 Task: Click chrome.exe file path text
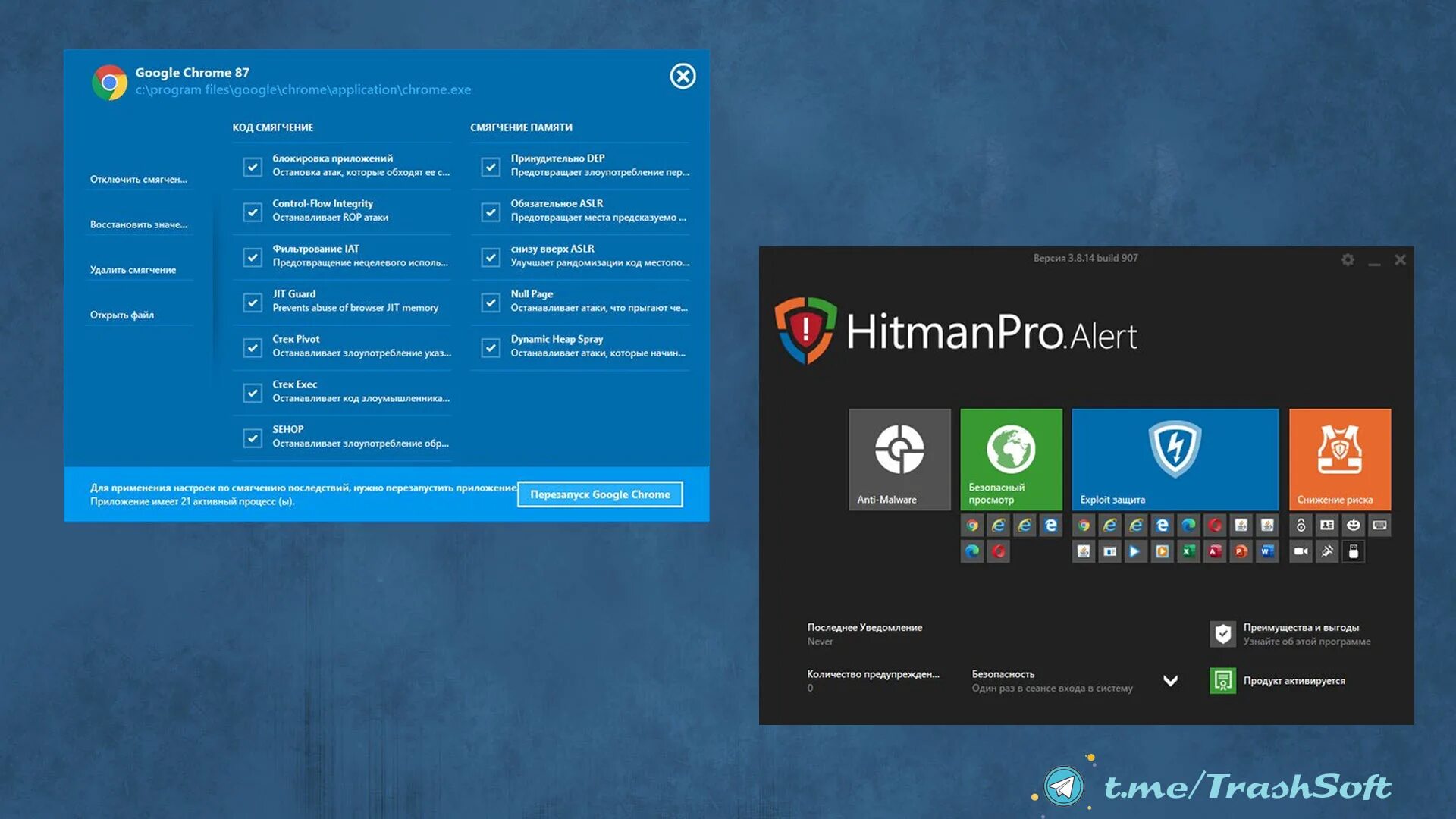click(303, 89)
